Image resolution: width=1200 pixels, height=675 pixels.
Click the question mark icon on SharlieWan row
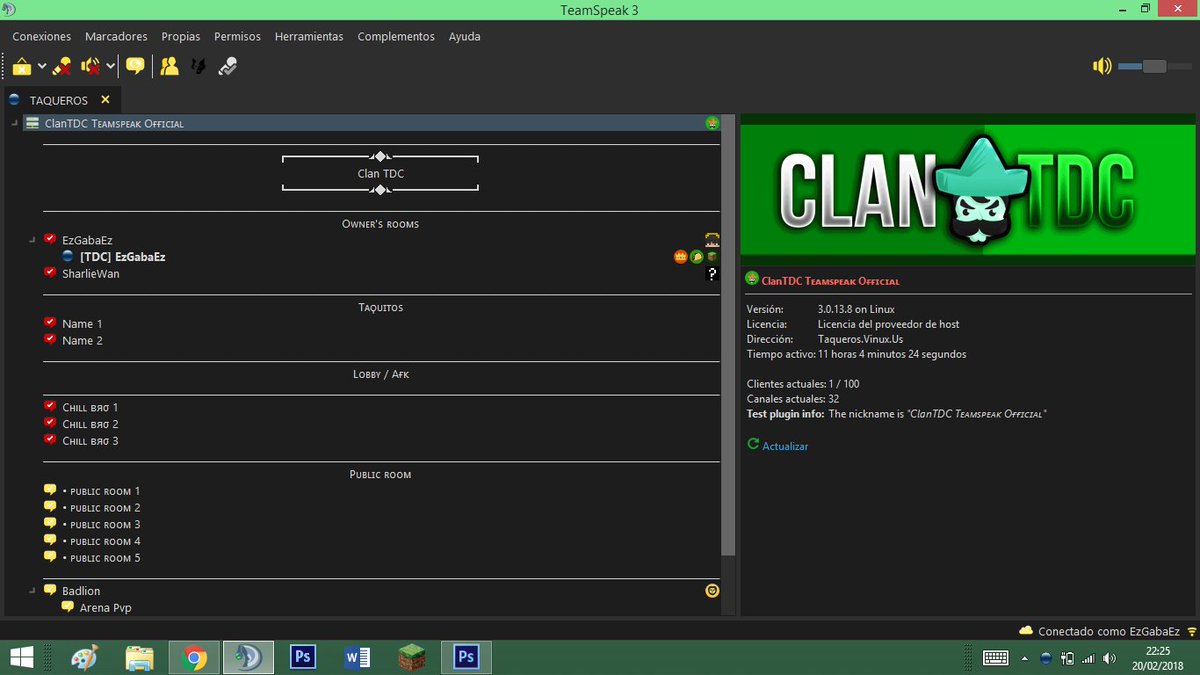[712, 273]
